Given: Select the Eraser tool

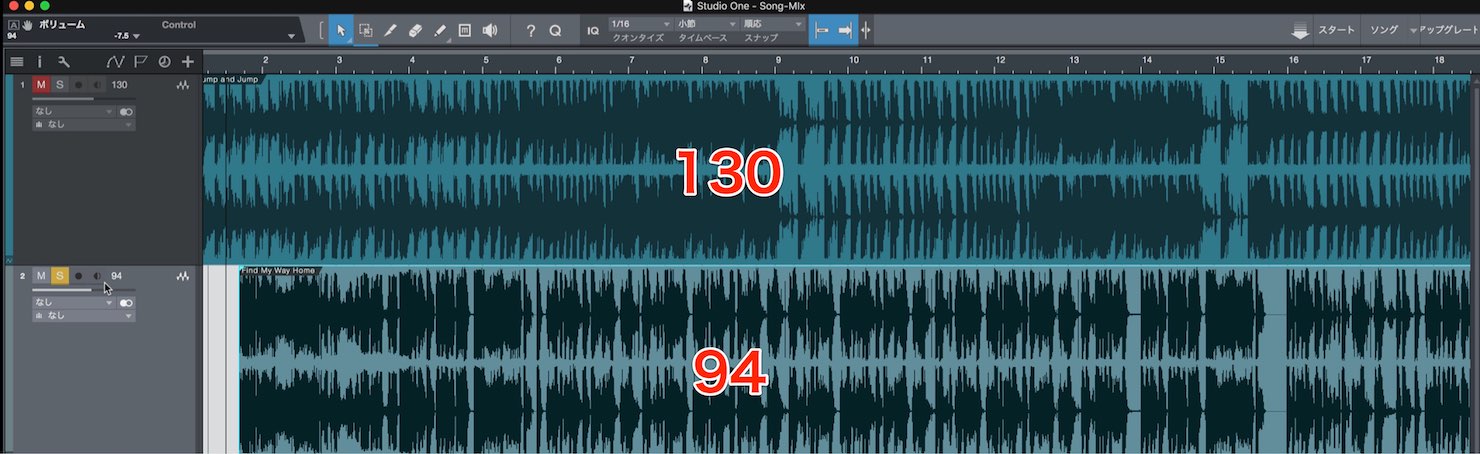Looking at the screenshot, I should pyautogui.click(x=415, y=31).
